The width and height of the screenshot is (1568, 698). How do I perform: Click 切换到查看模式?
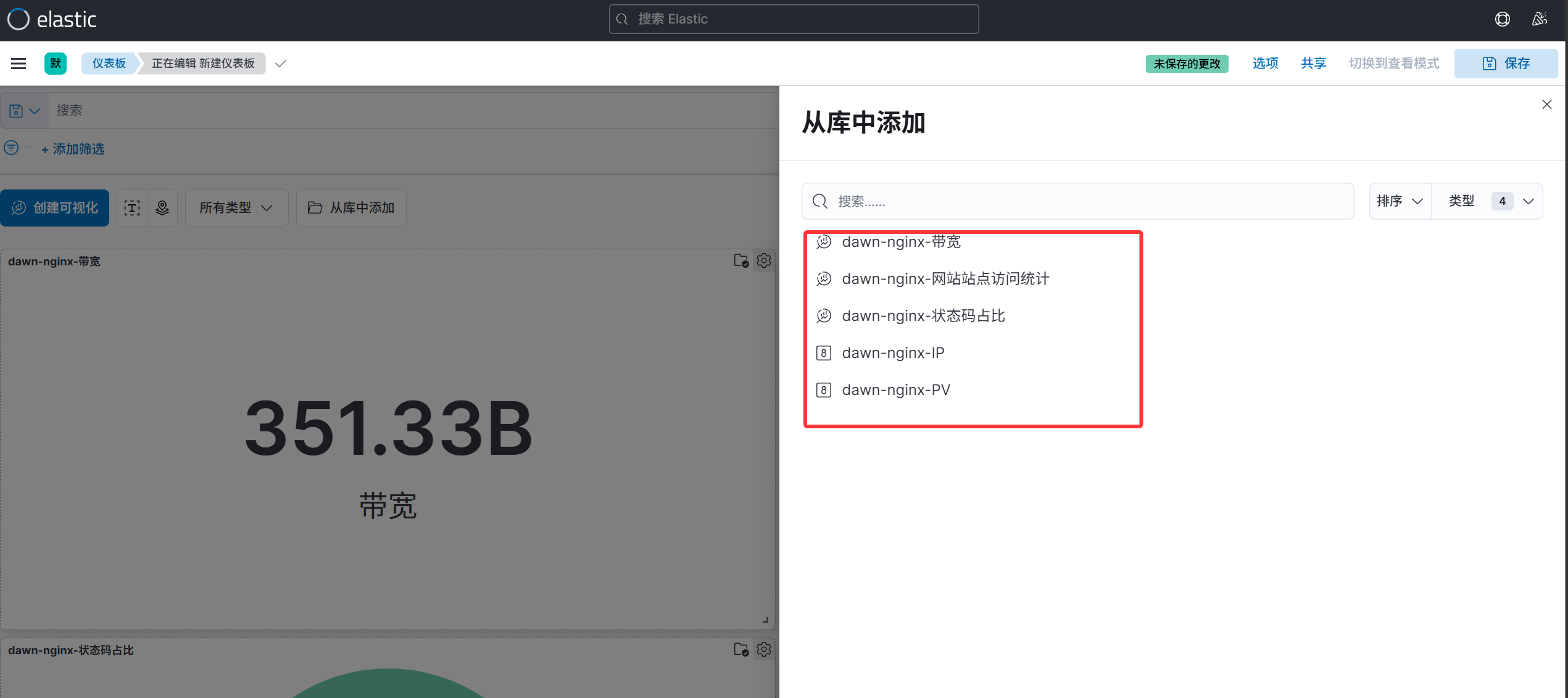point(1394,64)
